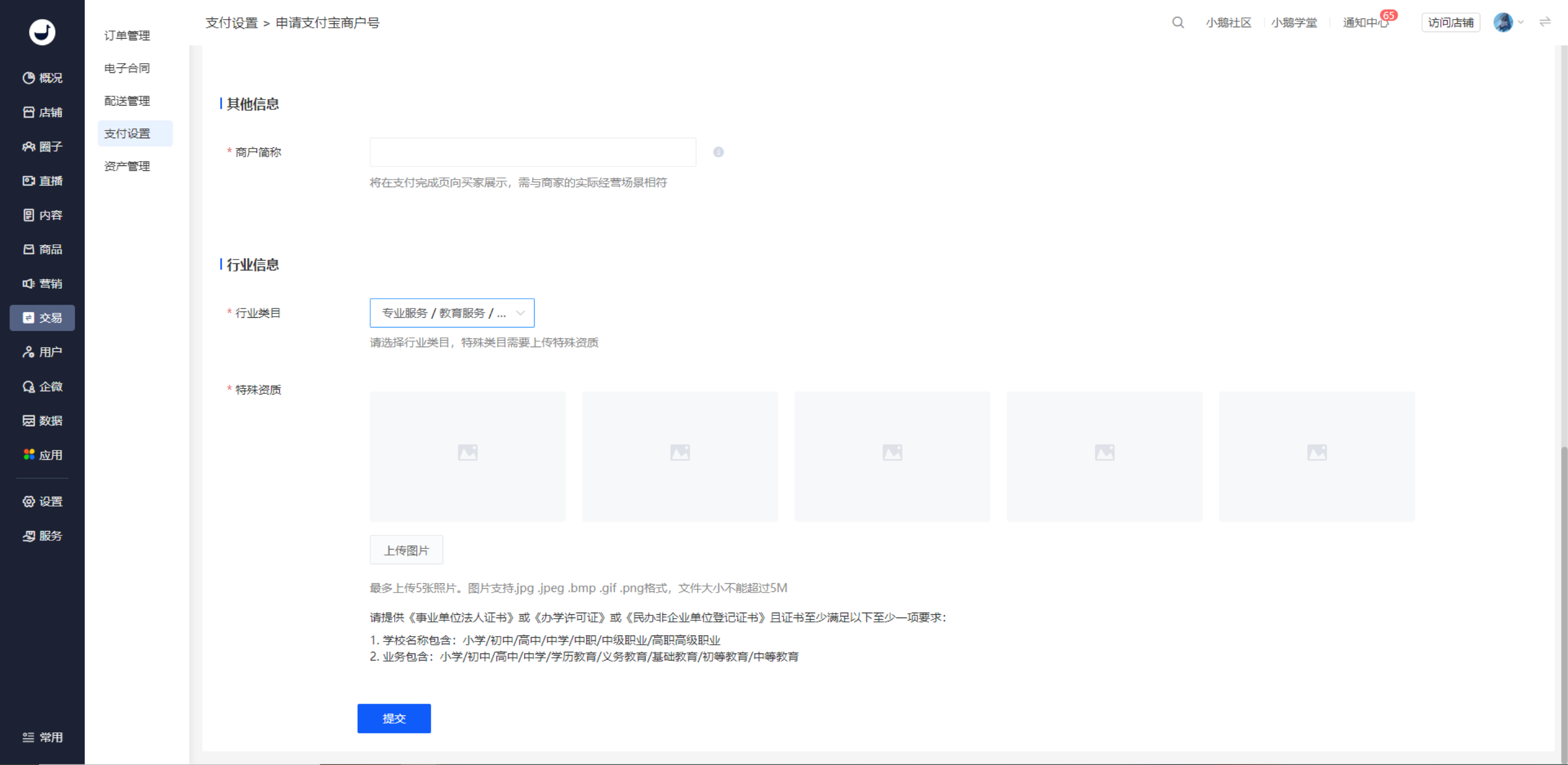Click the 其他信息 section heading
Image resolution: width=1568 pixels, height=765 pixels.
[x=253, y=104]
